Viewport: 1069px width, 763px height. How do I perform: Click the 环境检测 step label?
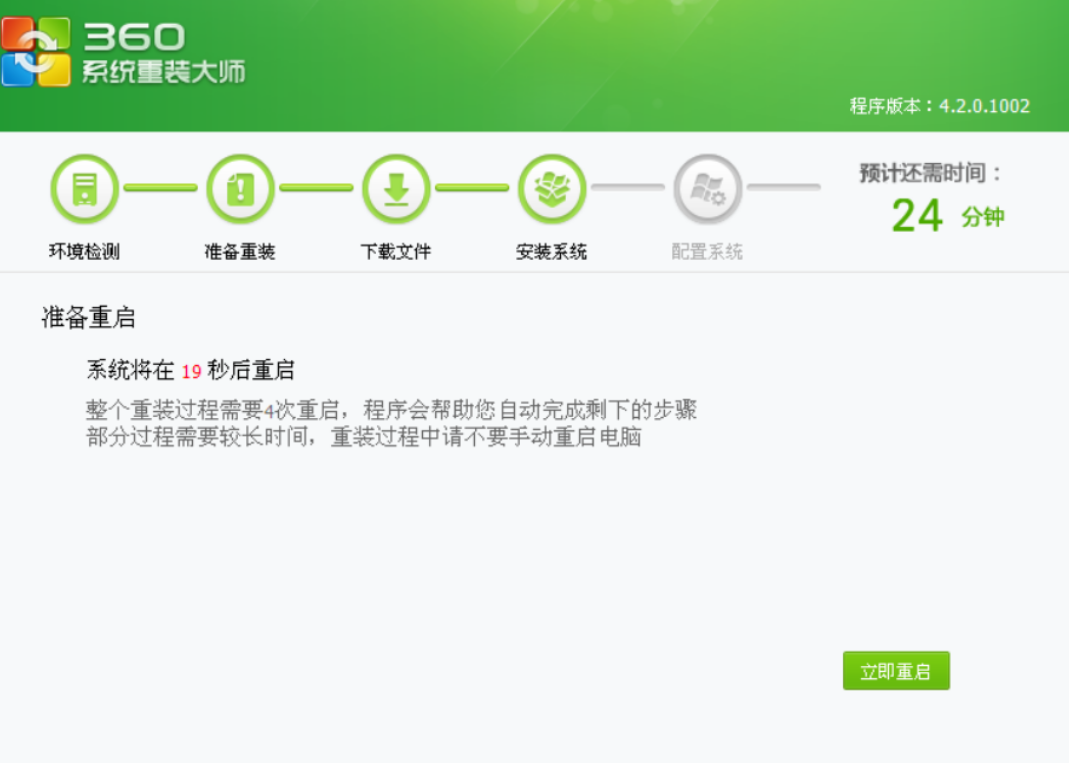coord(84,252)
